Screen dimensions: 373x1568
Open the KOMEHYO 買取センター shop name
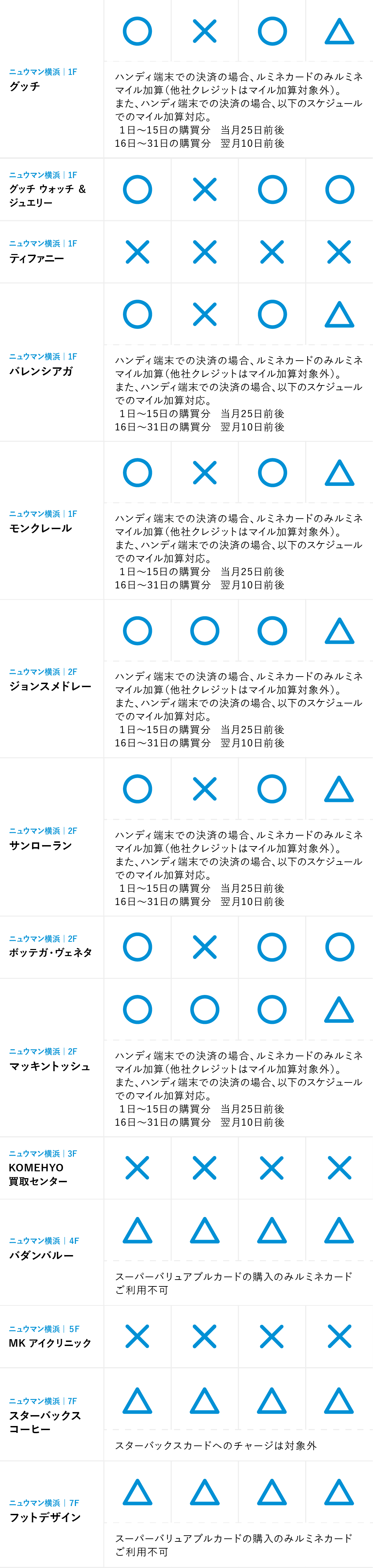point(38,1174)
